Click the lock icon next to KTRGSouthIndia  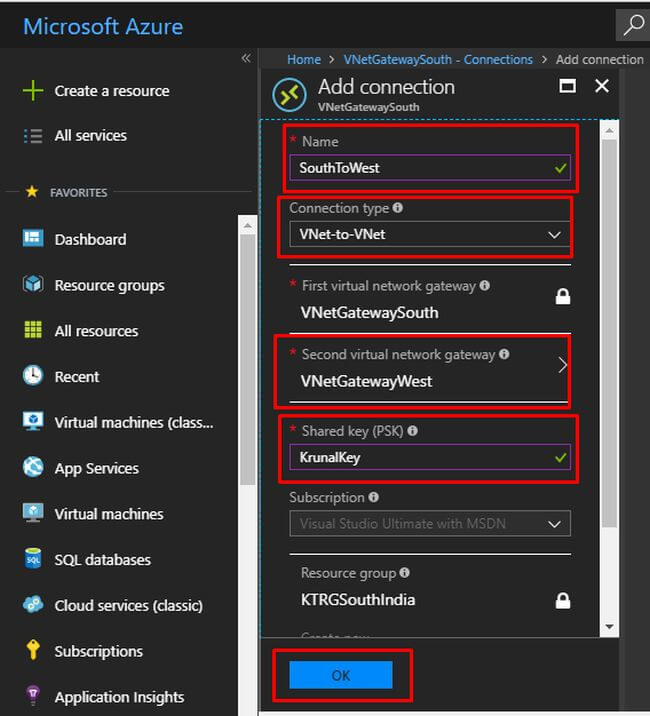pyautogui.click(x=563, y=600)
